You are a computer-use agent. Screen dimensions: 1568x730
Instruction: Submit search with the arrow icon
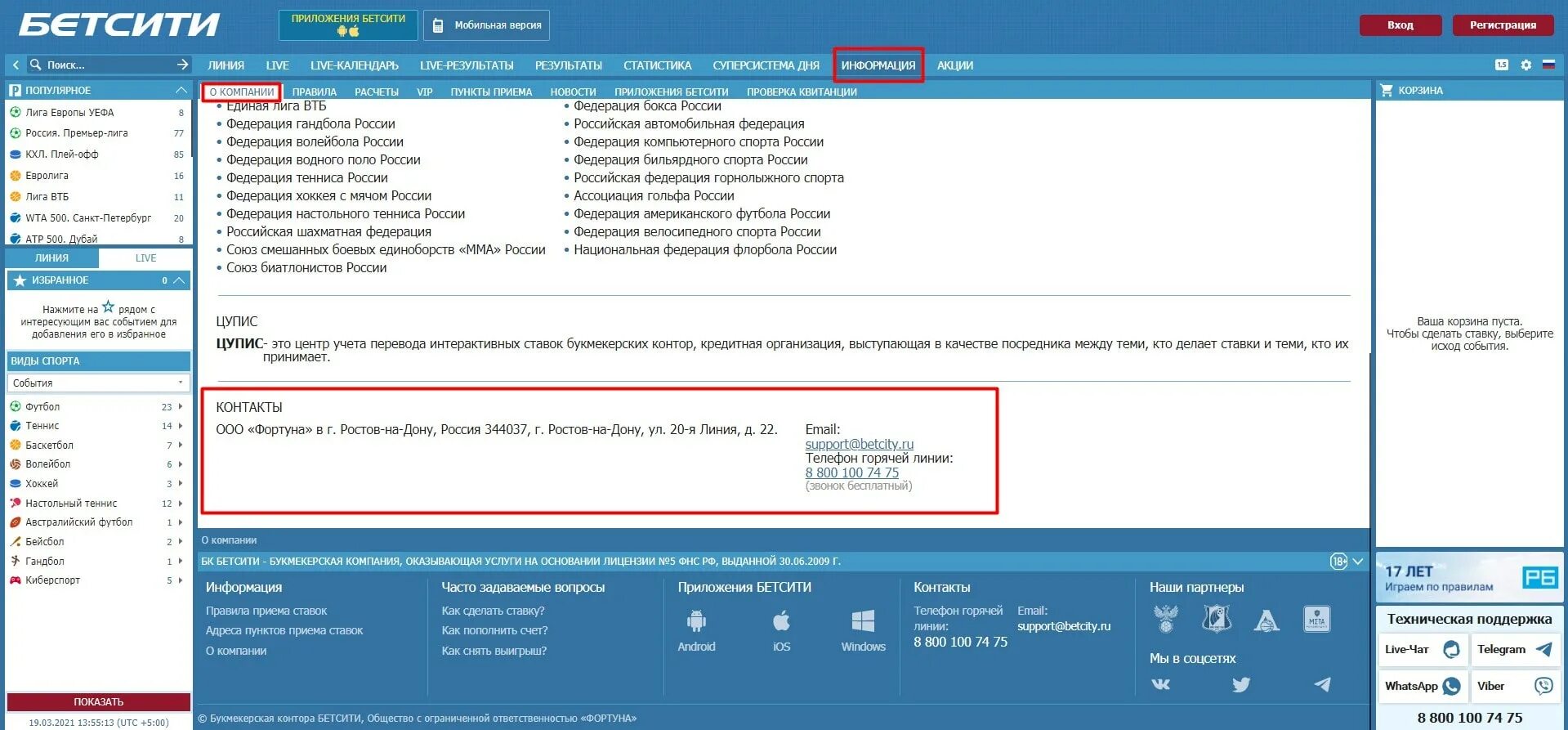click(182, 65)
